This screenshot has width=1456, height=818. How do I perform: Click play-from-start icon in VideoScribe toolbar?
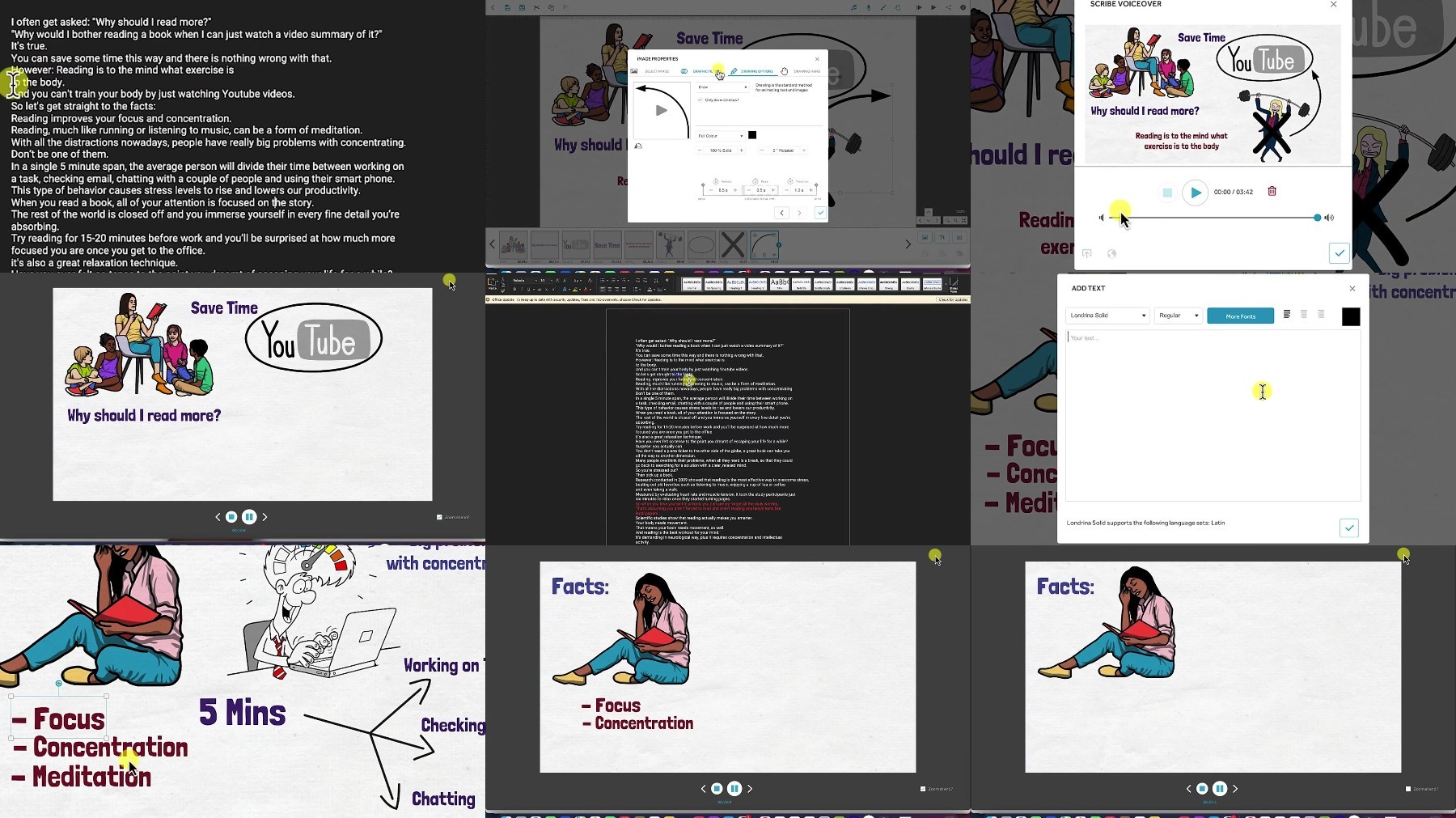click(x=919, y=7)
